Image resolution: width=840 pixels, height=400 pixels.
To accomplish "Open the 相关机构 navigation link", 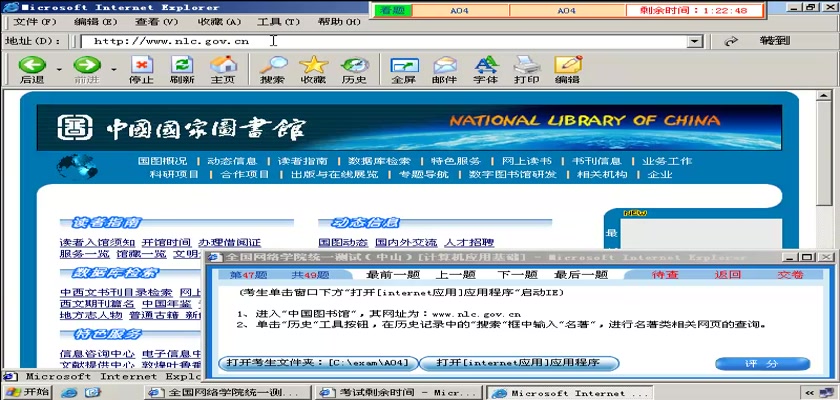I will click(x=602, y=174).
